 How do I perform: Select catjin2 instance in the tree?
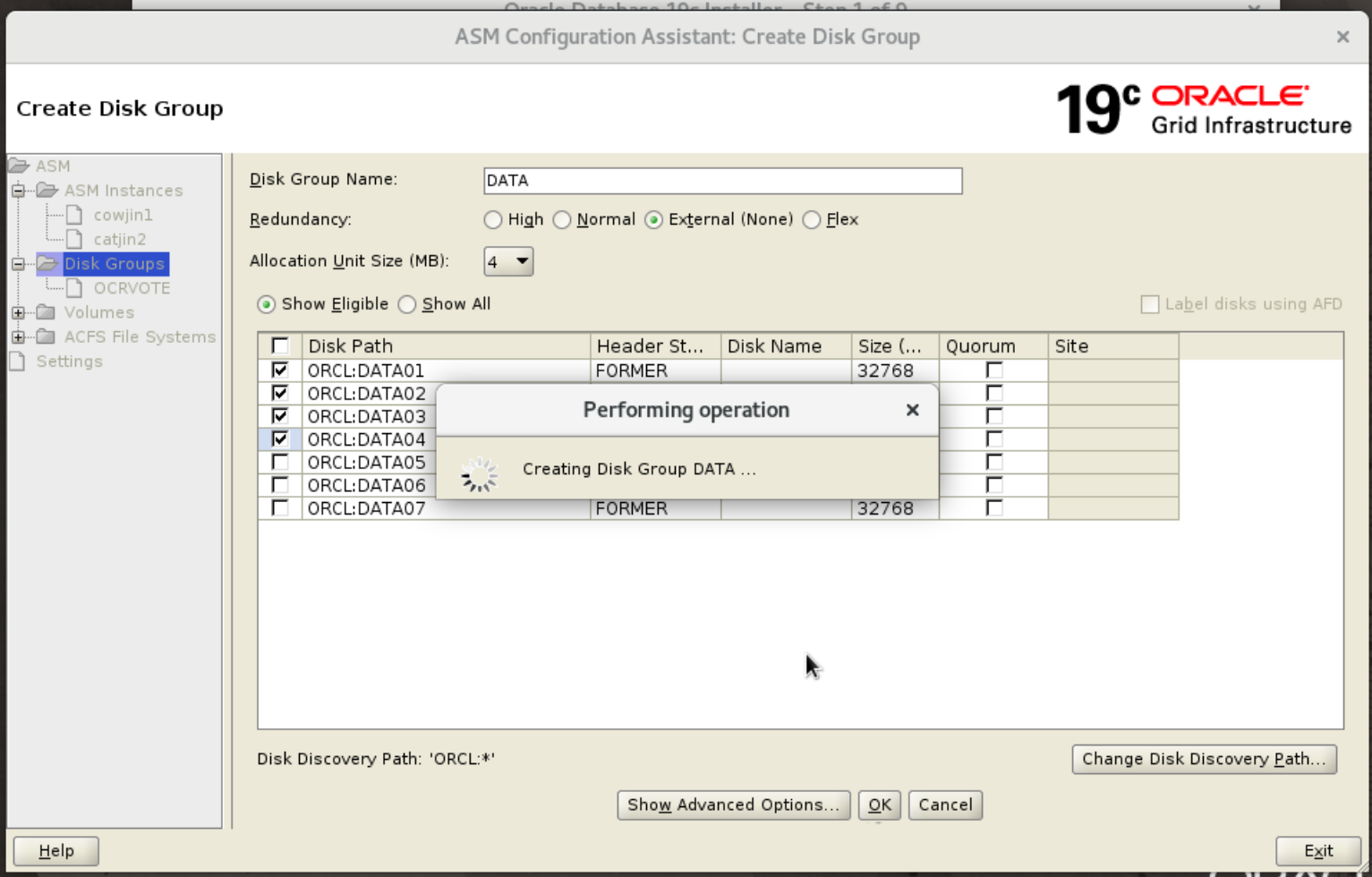(120, 239)
